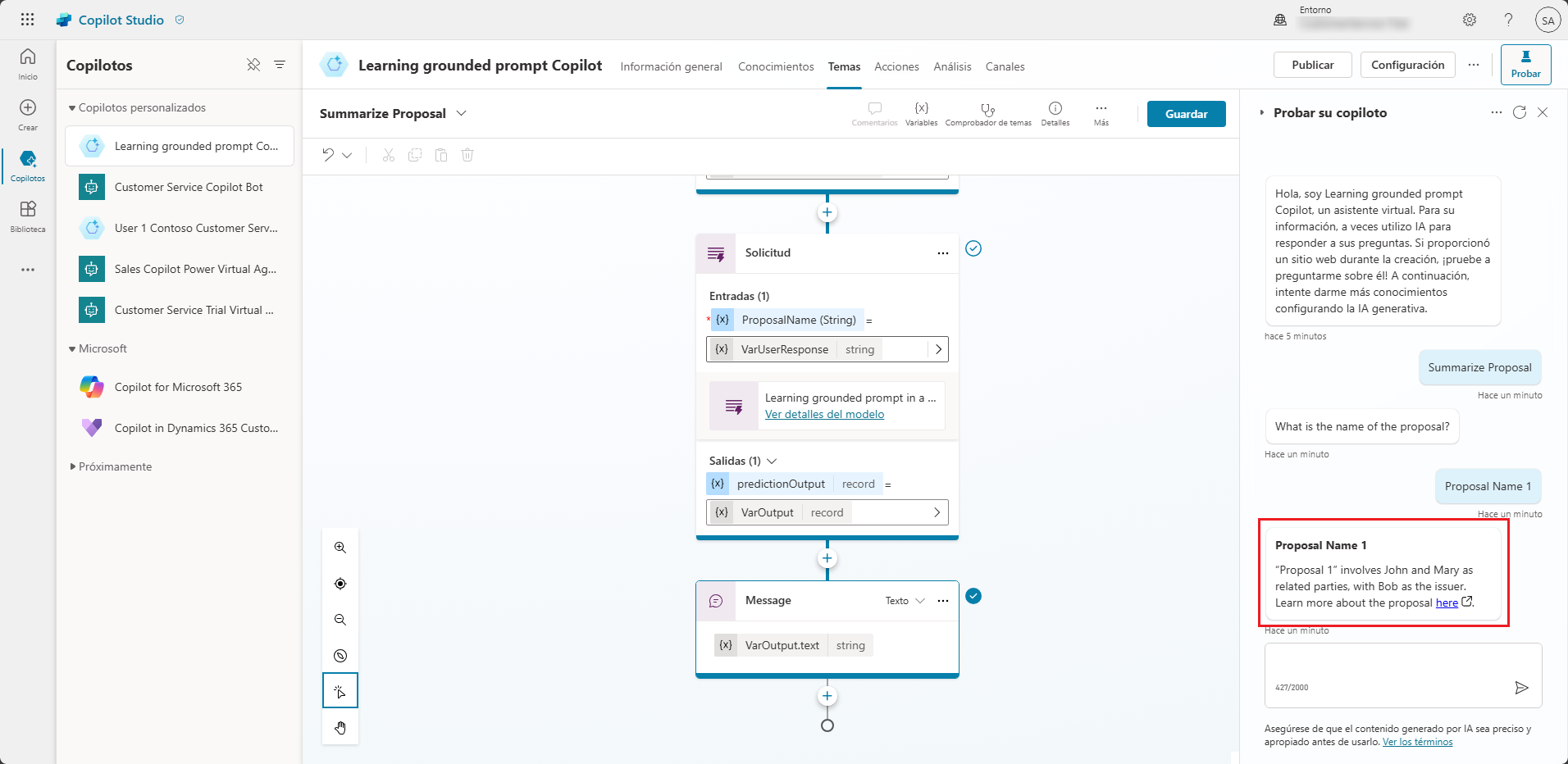This screenshot has height=764, width=1568.
Task: Open the Entorno environment icon
Action: coord(1279,20)
